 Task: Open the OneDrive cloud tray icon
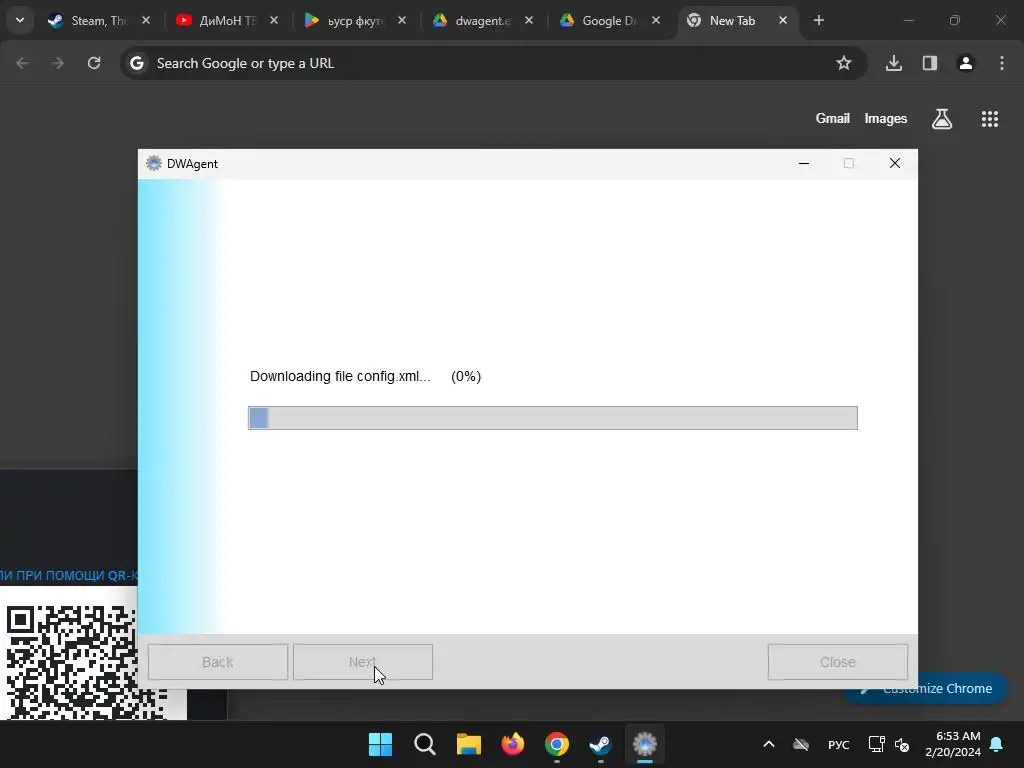pos(801,744)
